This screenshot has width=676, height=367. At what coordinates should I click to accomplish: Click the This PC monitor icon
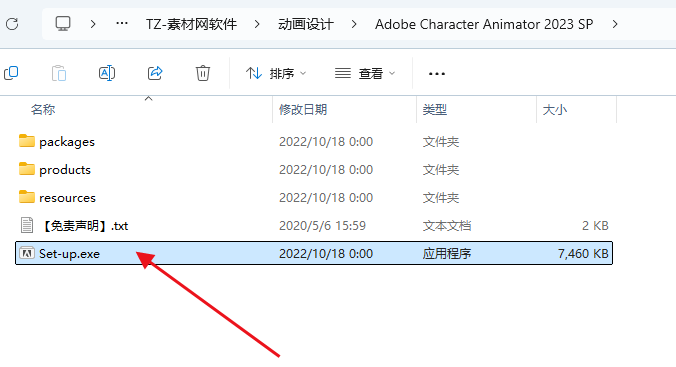click(x=63, y=24)
